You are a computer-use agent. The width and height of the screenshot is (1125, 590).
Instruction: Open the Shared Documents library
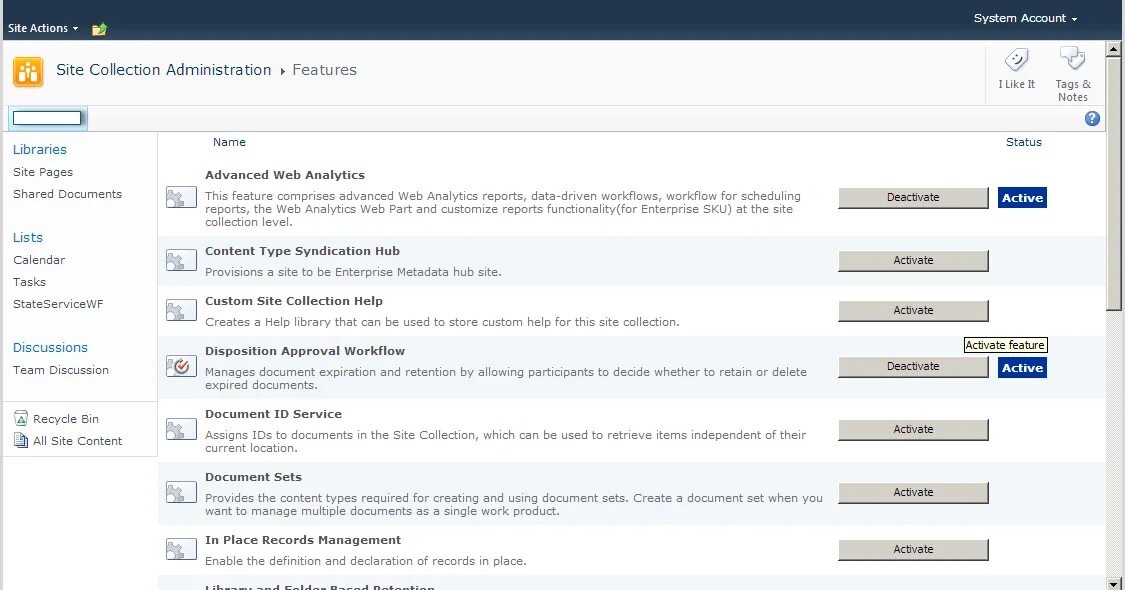(x=67, y=194)
